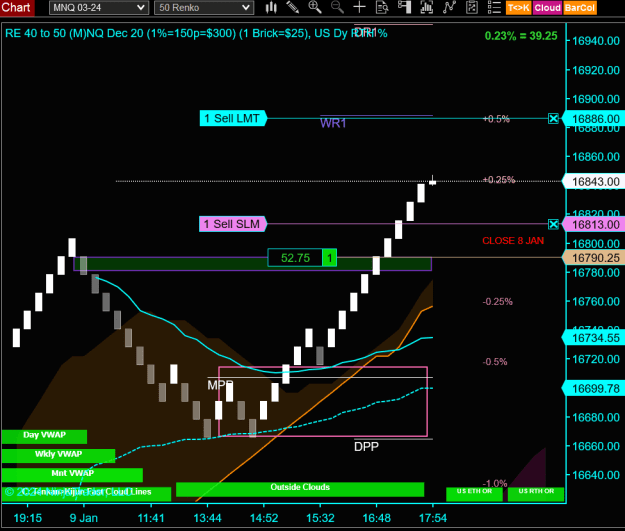Click the 16940.00 price axis label
Screen dimensions: 625x531
pos(596,41)
